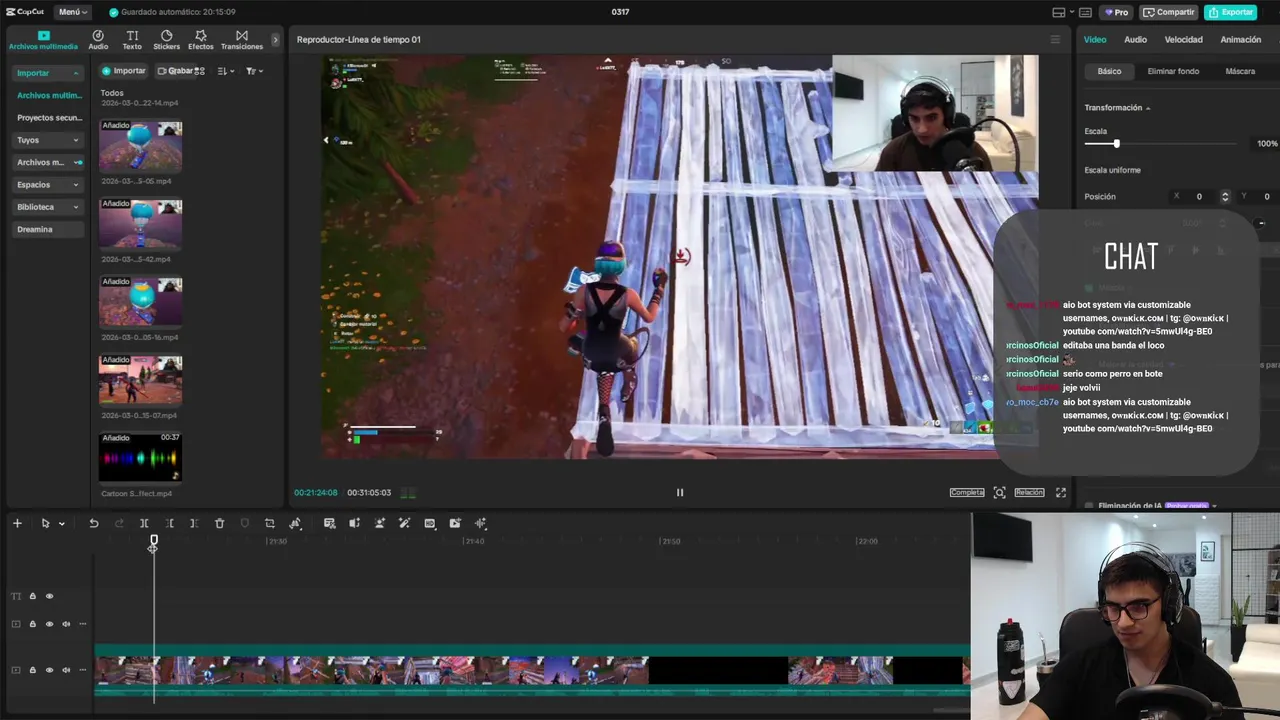Click the loop/reverse clip icon
Screen dimensions: 1280x720
pyautogui.click(x=295, y=523)
